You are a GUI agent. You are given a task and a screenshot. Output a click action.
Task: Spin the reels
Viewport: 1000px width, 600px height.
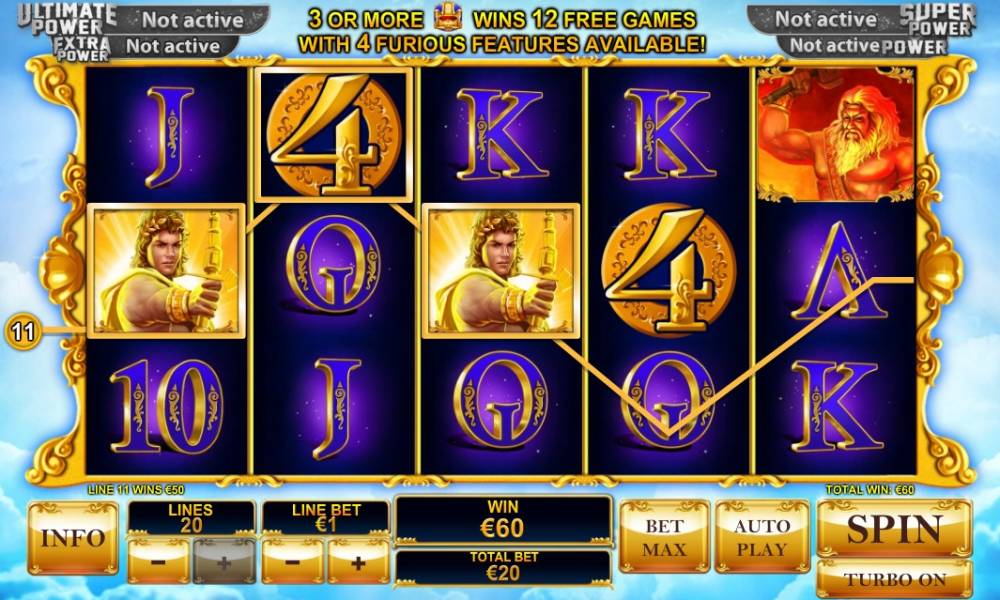click(x=894, y=528)
